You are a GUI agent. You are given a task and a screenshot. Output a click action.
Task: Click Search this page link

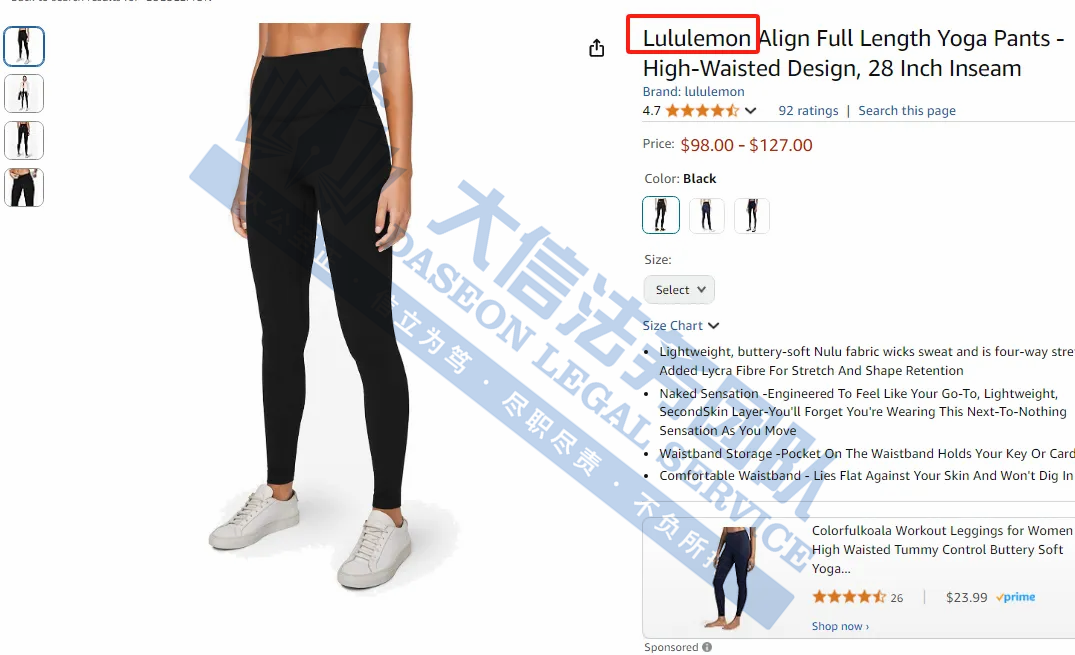906,110
